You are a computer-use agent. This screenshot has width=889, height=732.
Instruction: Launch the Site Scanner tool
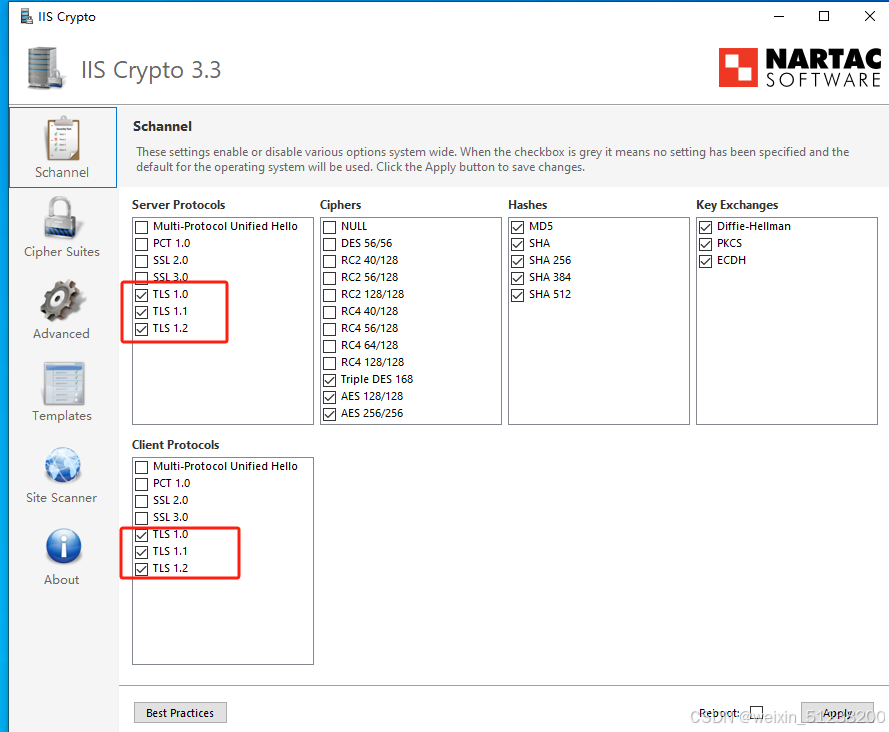click(x=62, y=474)
